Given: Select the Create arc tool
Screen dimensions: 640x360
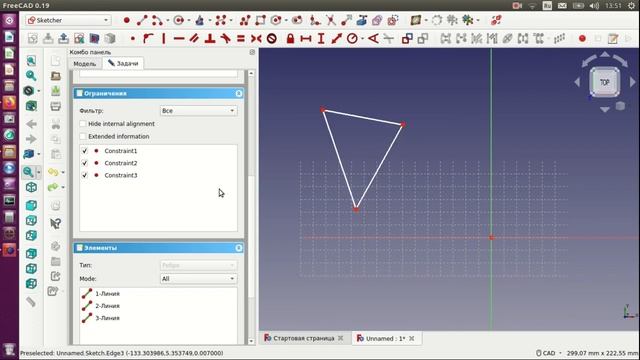Looking at the screenshot, I should [157, 20].
